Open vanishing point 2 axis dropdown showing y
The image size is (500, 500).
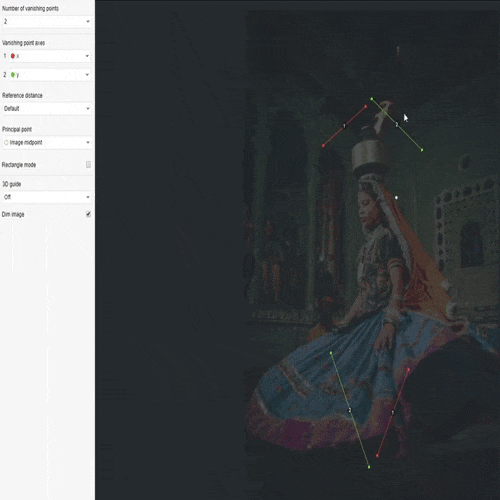click(x=50, y=75)
